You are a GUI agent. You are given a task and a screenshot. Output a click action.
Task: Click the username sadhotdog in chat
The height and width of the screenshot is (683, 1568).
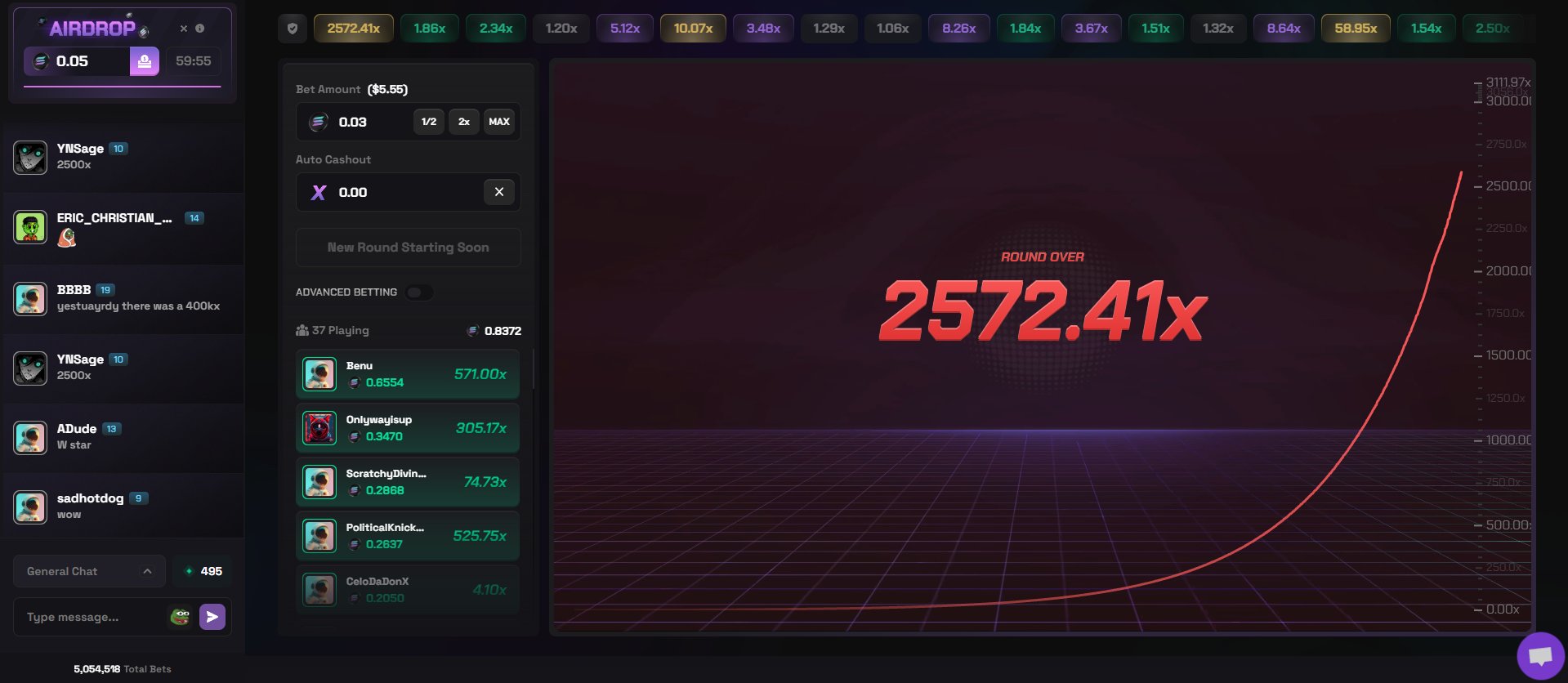[90, 498]
